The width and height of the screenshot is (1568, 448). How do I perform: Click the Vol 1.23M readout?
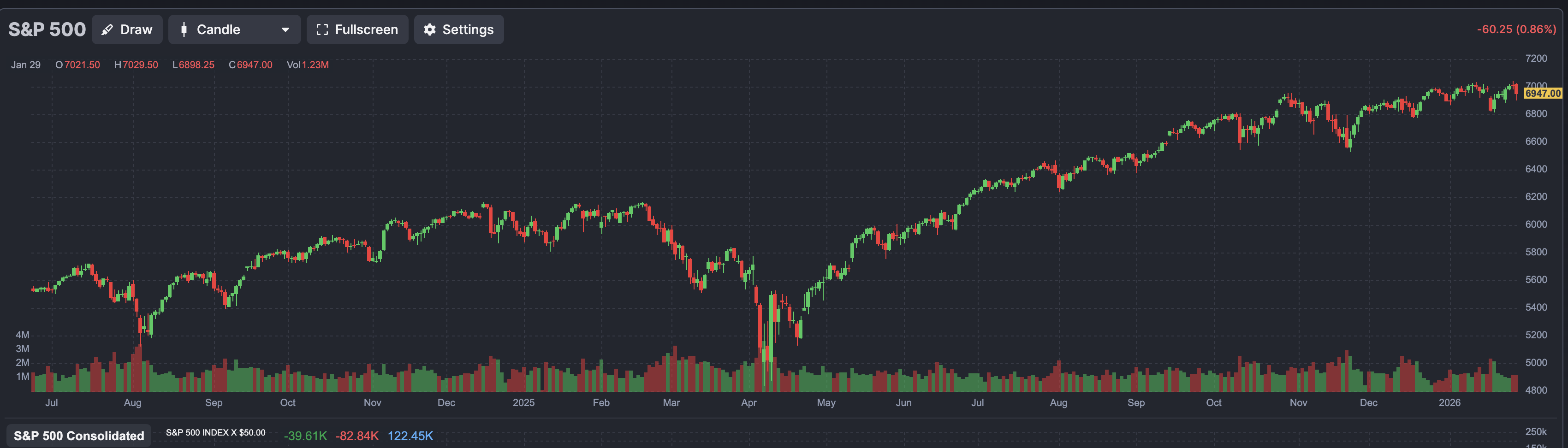[x=308, y=65]
